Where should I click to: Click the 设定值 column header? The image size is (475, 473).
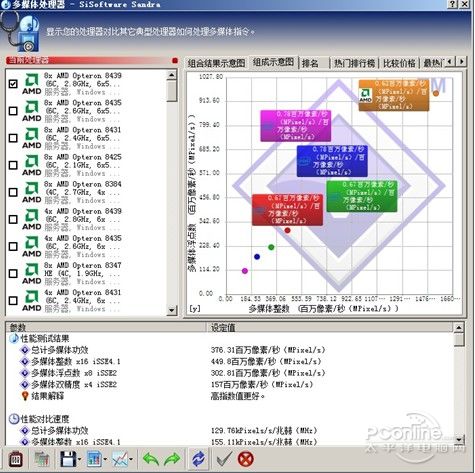tap(330, 327)
